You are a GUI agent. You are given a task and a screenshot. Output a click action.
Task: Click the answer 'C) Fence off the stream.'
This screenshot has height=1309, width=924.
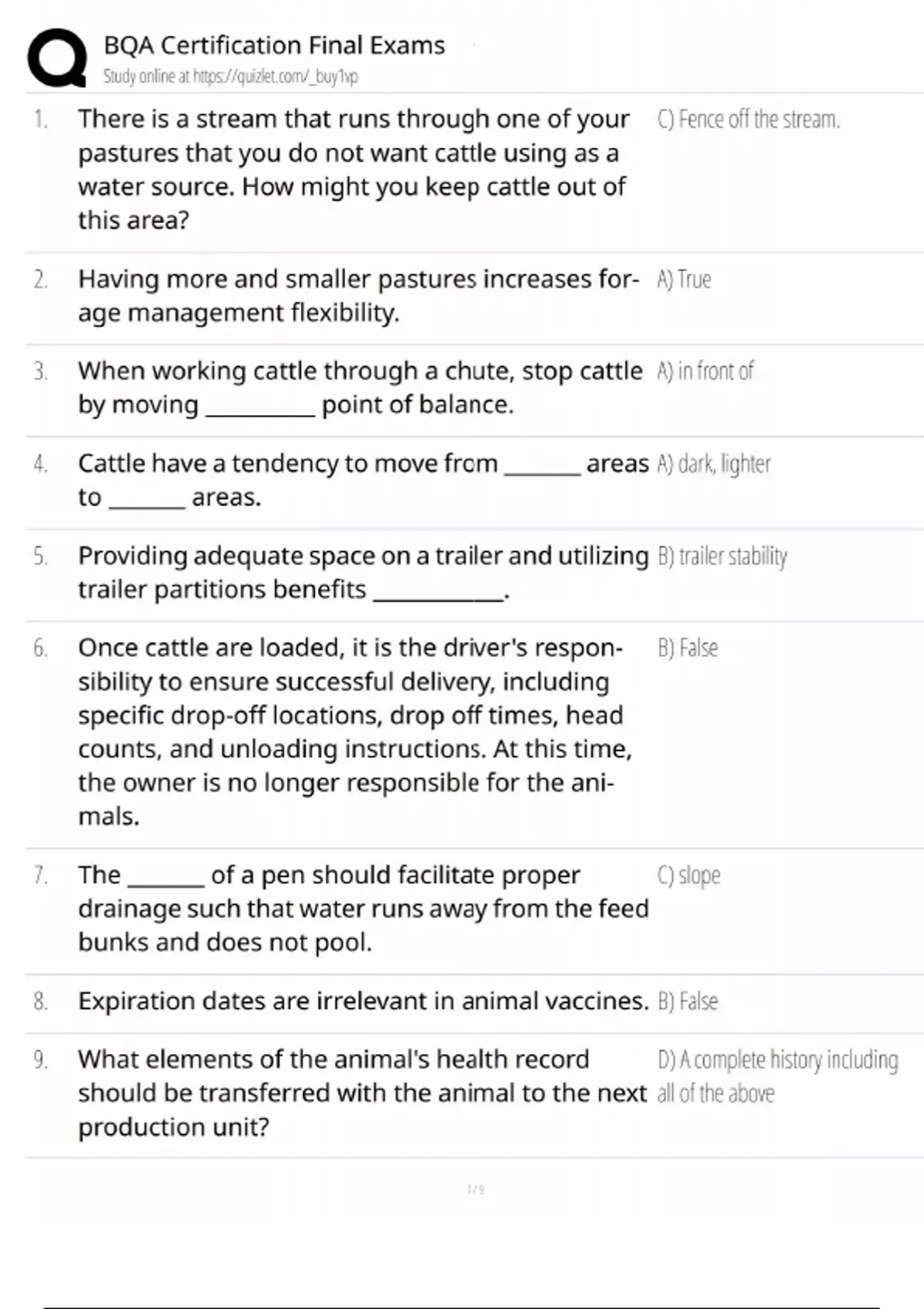[748, 119]
